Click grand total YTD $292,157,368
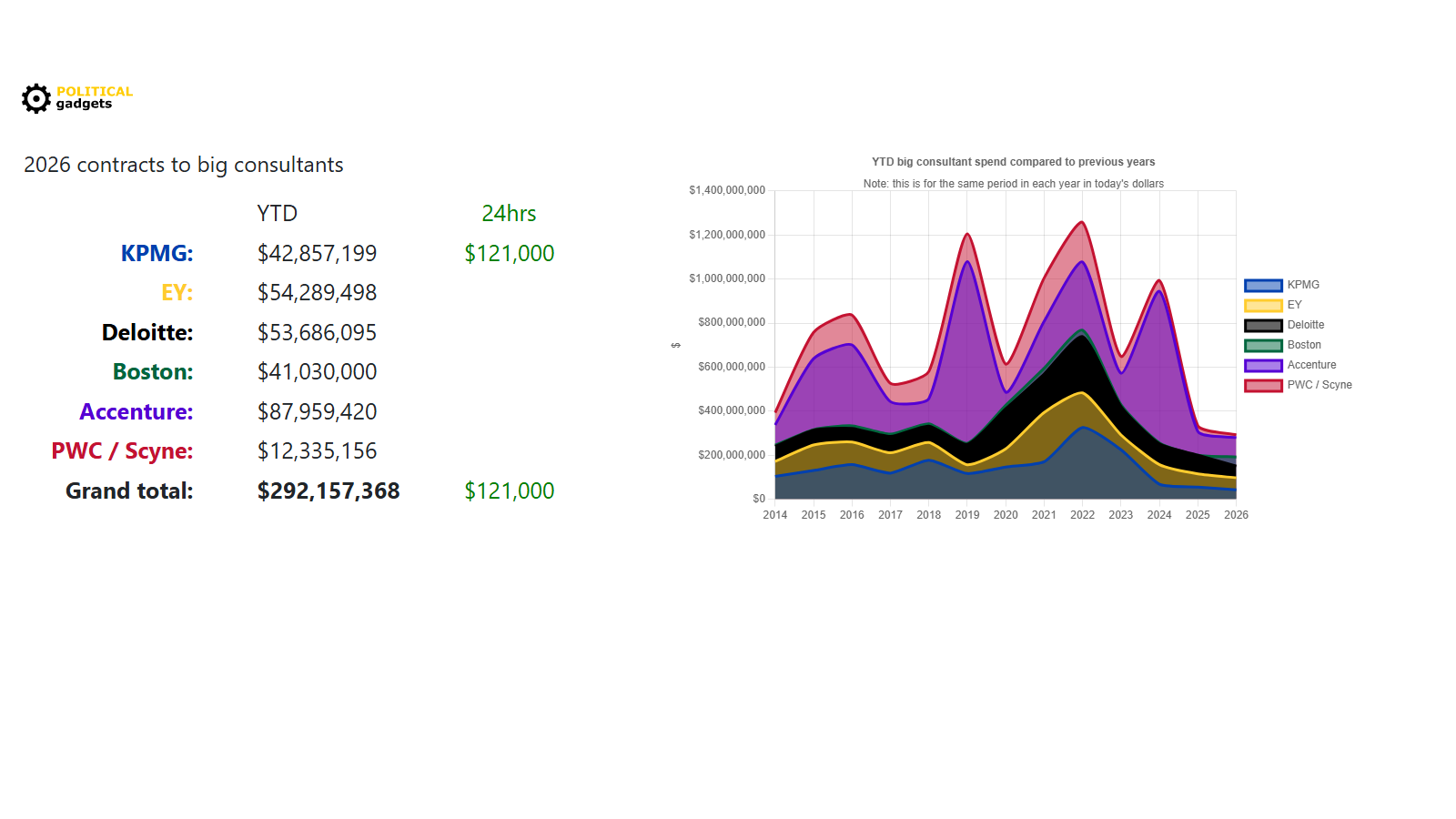Viewport: 1456px width, 819px height. coord(329,490)
